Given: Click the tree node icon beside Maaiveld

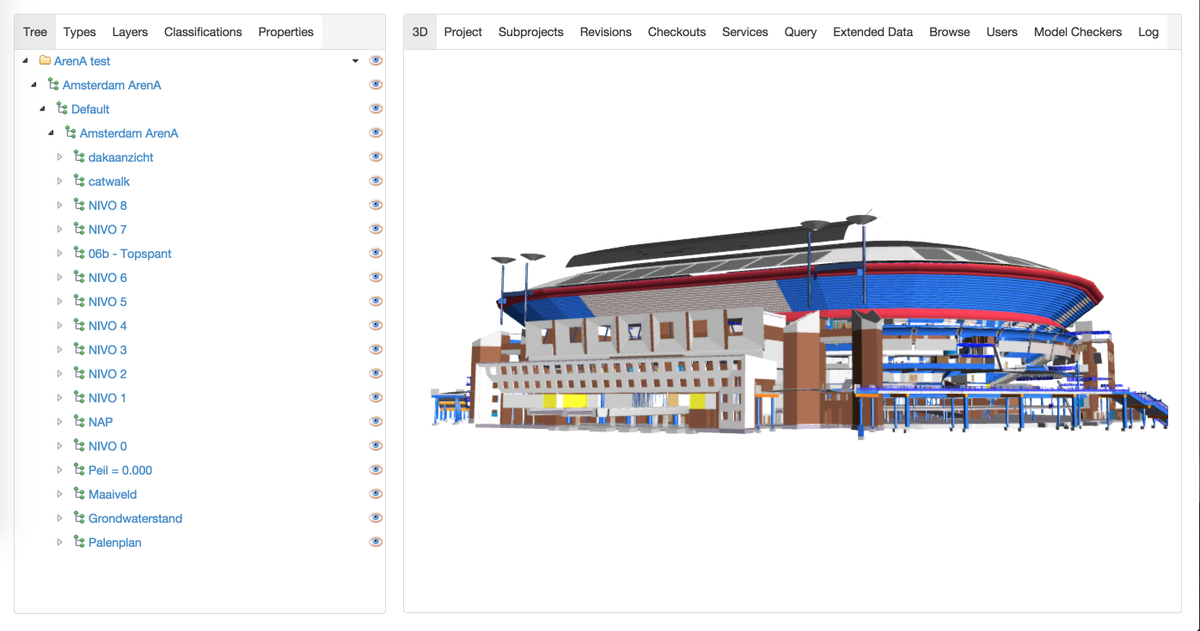Looking at the screenshot, I should 79,493.
